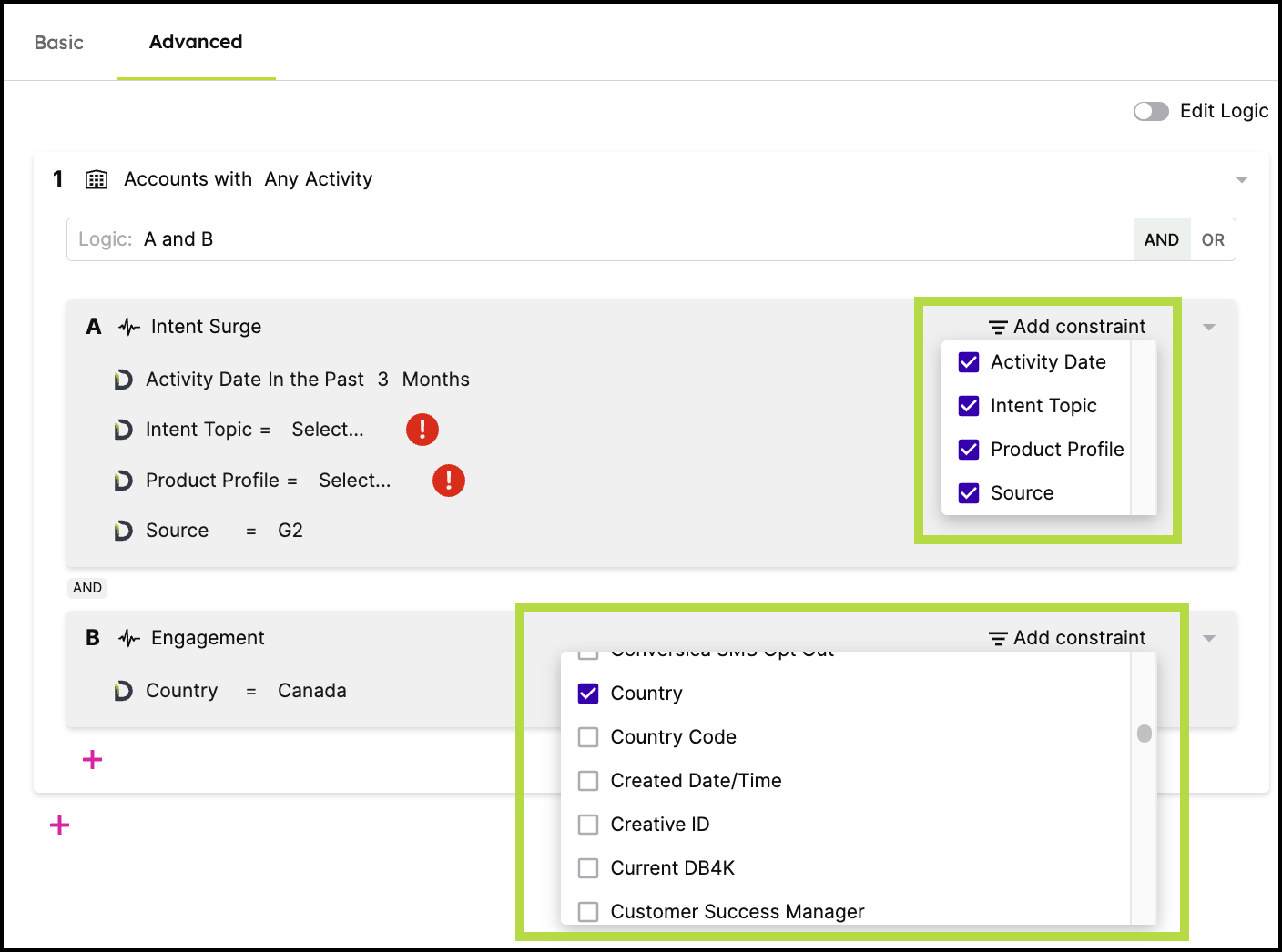Click the D icon beside Source
Image resolution: width=1282 pixels, height=952 pixels.
click(x=123, y=531)
